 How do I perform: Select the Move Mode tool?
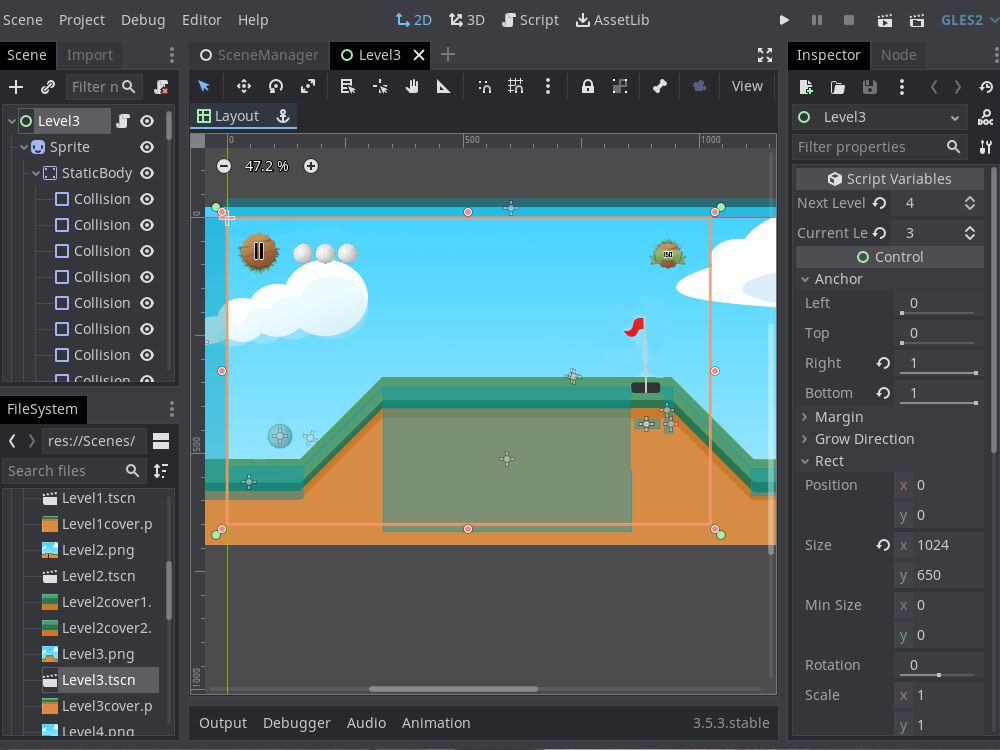click(244, 86)
